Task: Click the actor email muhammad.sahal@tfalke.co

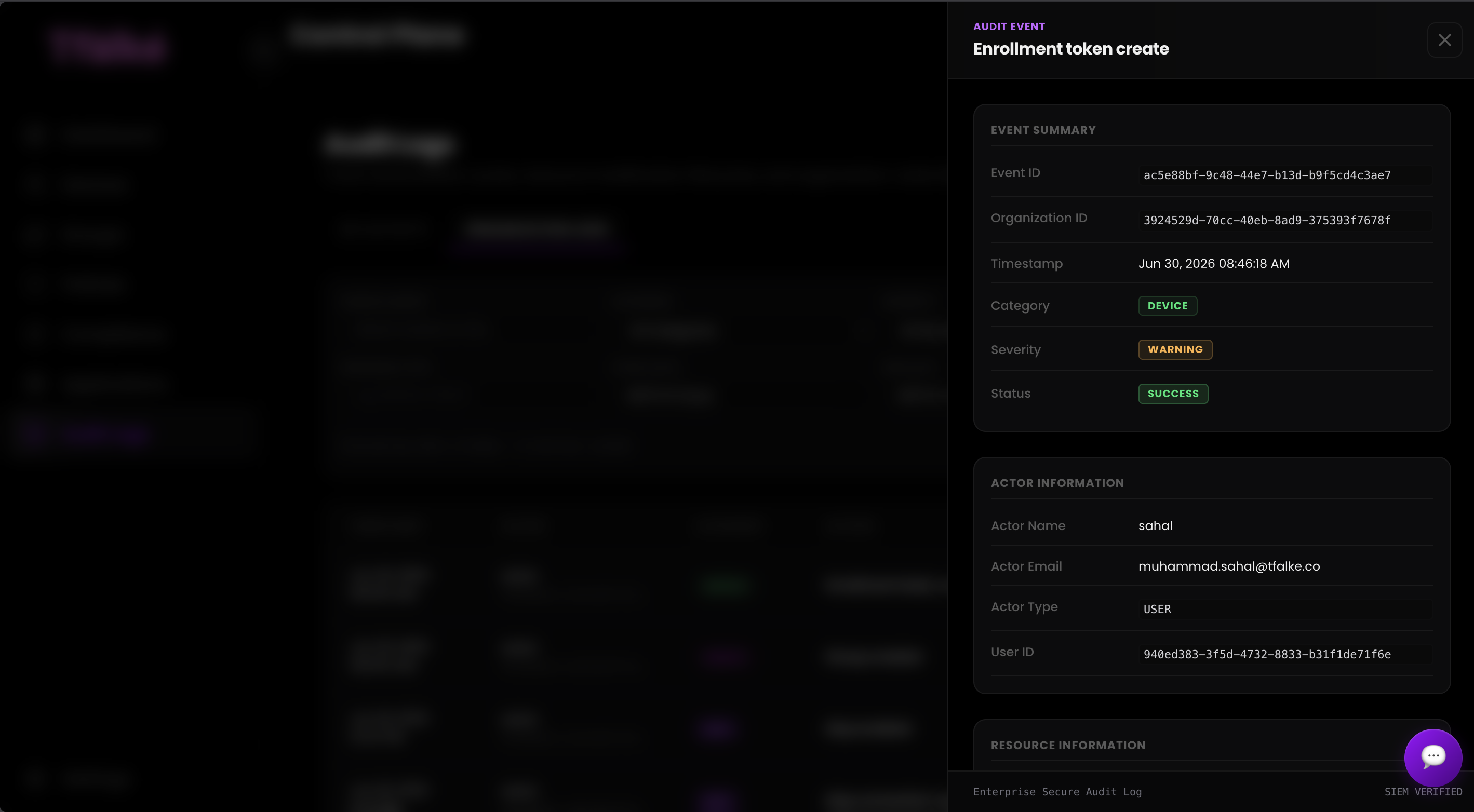Action: click(1229, 566)
